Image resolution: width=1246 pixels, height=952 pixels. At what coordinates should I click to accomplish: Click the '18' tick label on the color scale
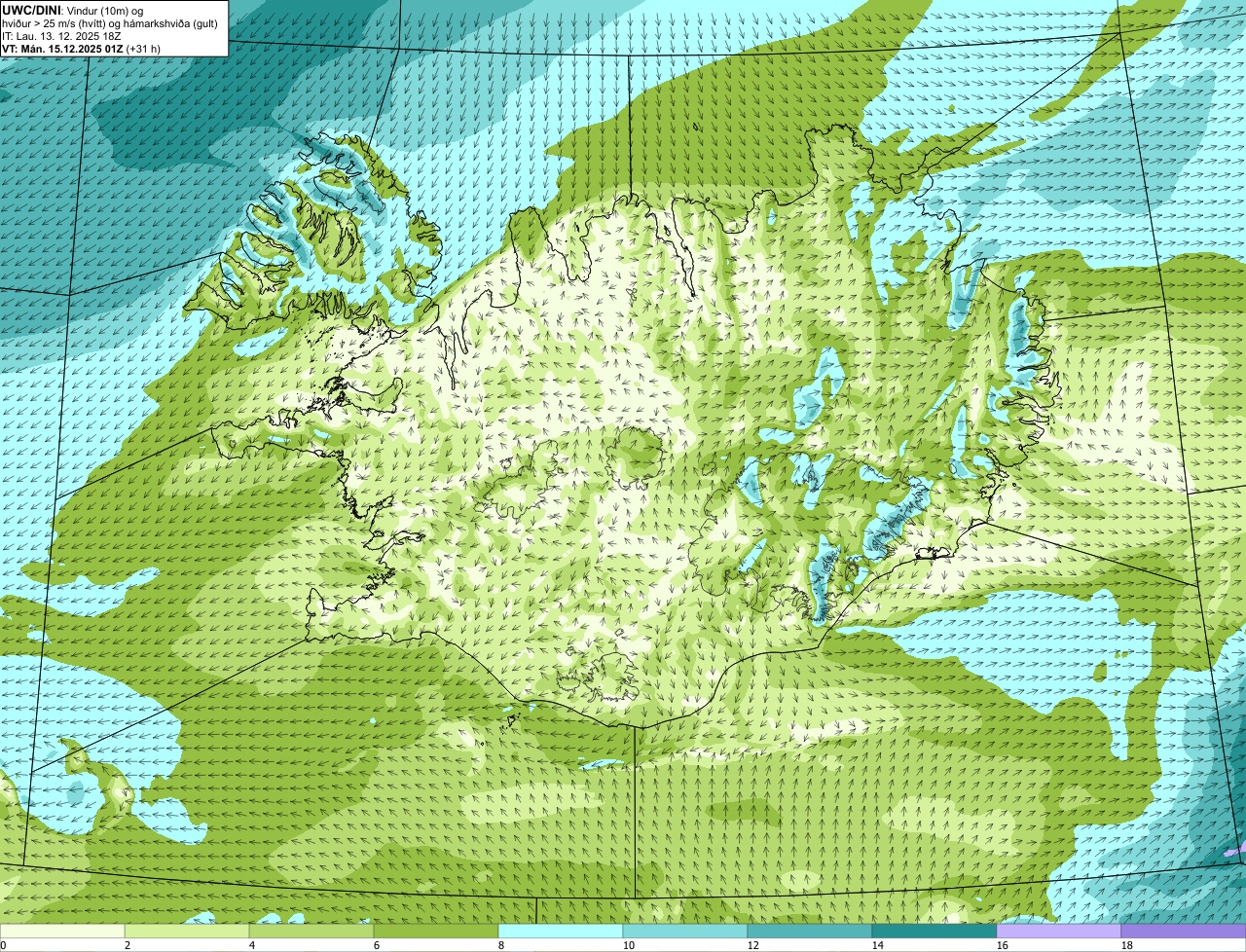(x=1127, y=945)
